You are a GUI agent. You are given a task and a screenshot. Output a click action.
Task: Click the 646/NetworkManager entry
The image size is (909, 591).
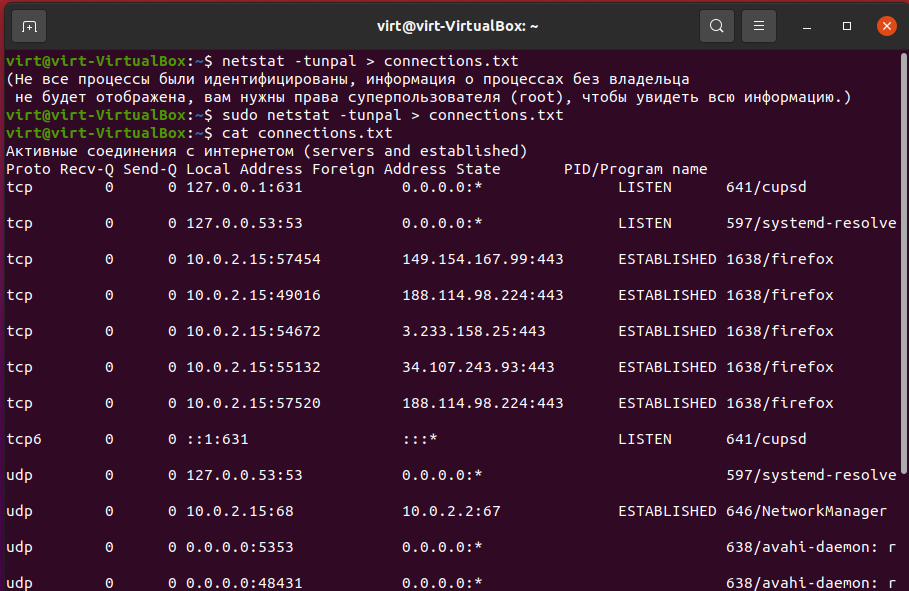pos(806,511)
